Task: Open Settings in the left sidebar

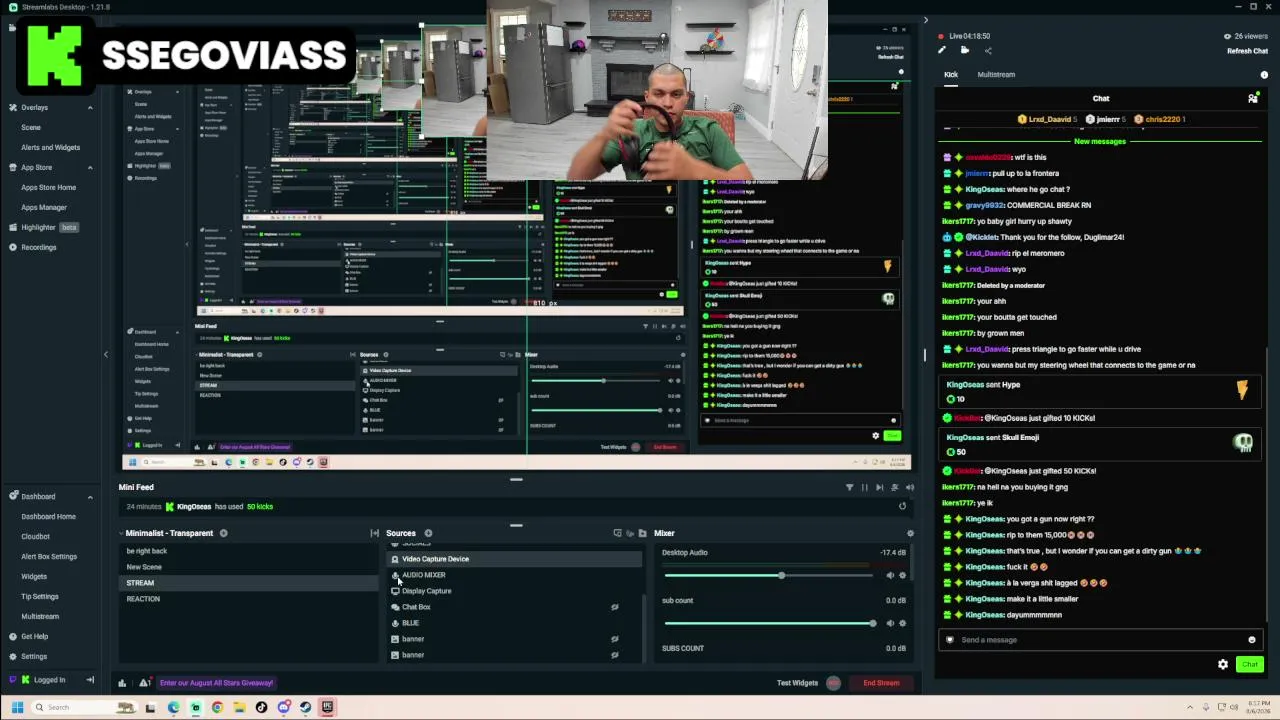Action: tap(34, 656)
